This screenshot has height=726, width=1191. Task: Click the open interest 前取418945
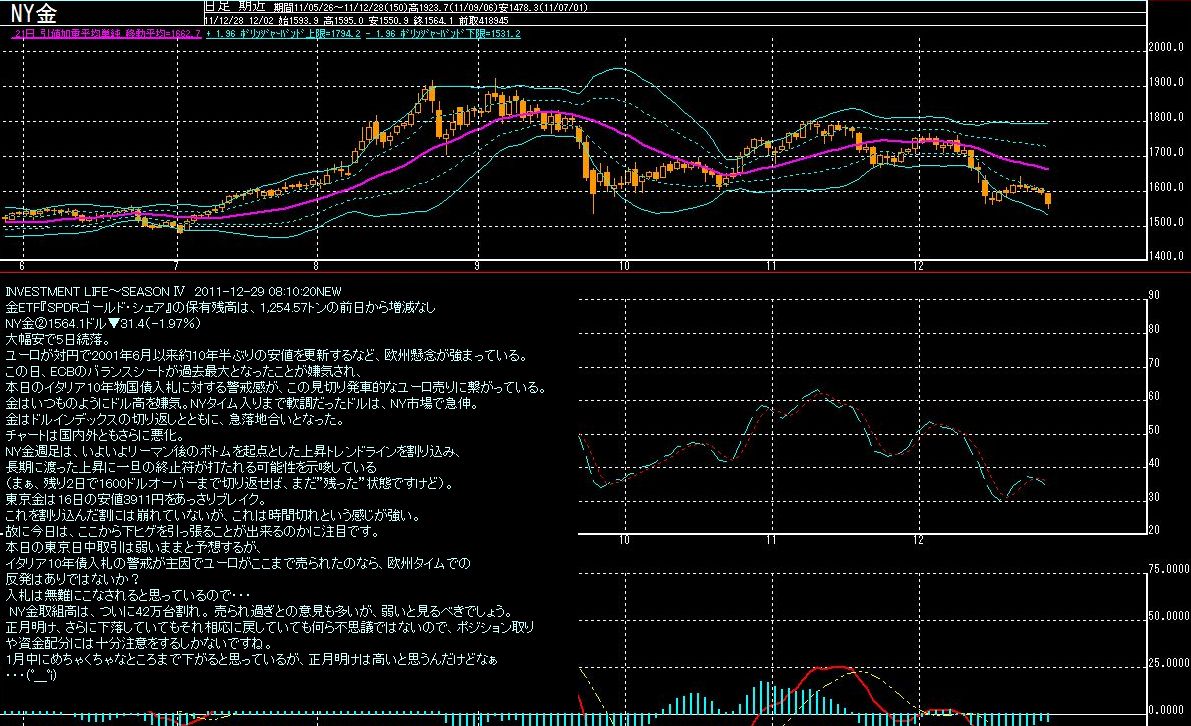[483, 21]
